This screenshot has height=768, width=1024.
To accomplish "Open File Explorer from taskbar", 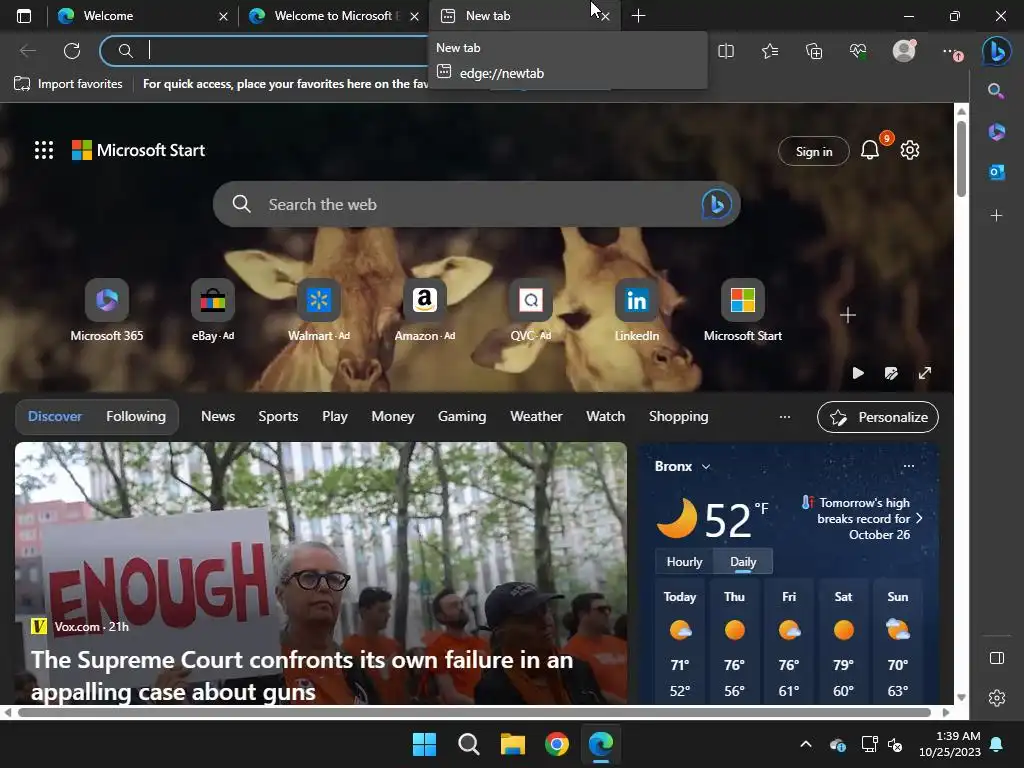I will [513, 744].
